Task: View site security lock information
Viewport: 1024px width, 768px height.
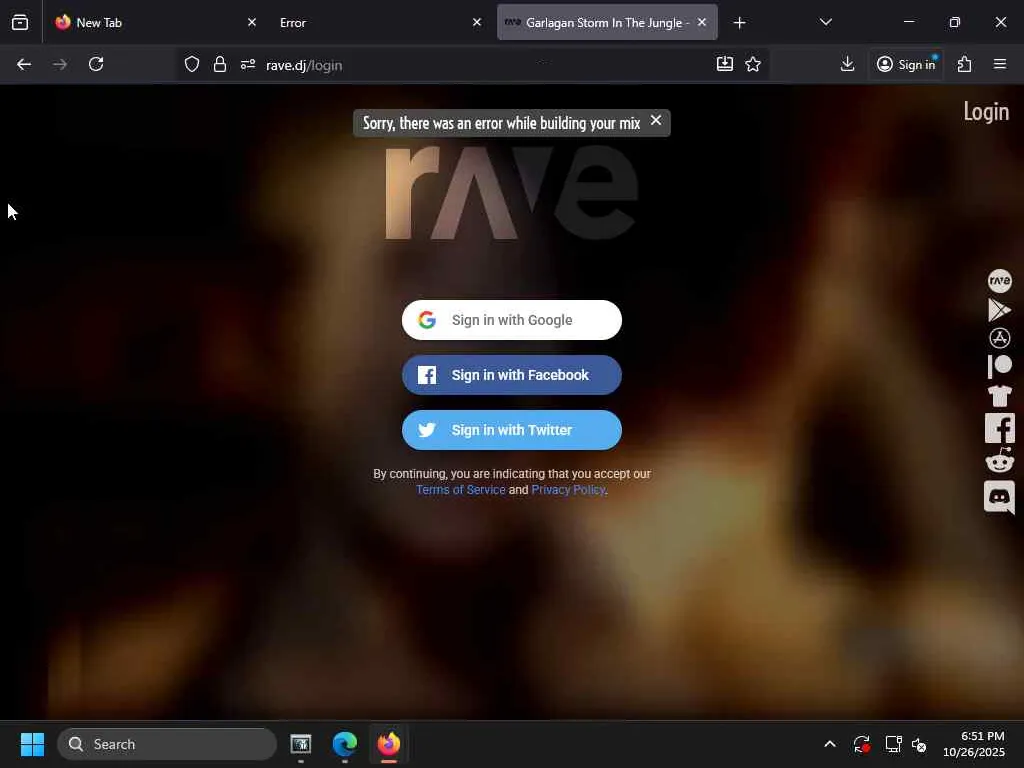Action: [x=220, y=65]
